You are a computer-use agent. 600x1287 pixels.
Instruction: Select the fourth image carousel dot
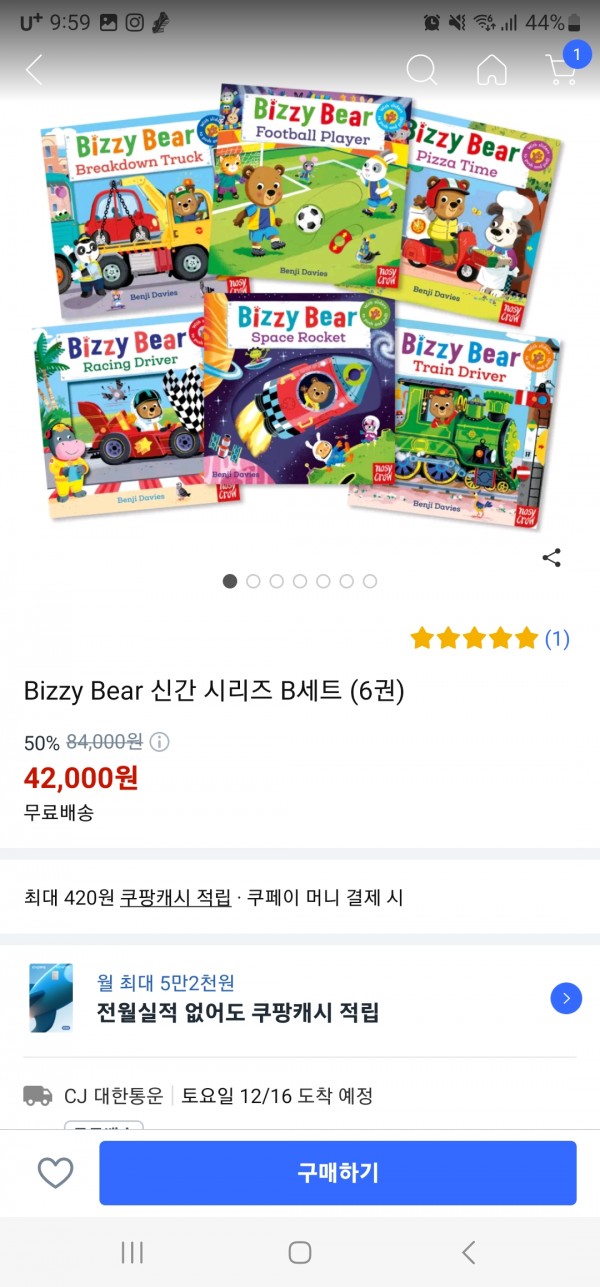300,581
